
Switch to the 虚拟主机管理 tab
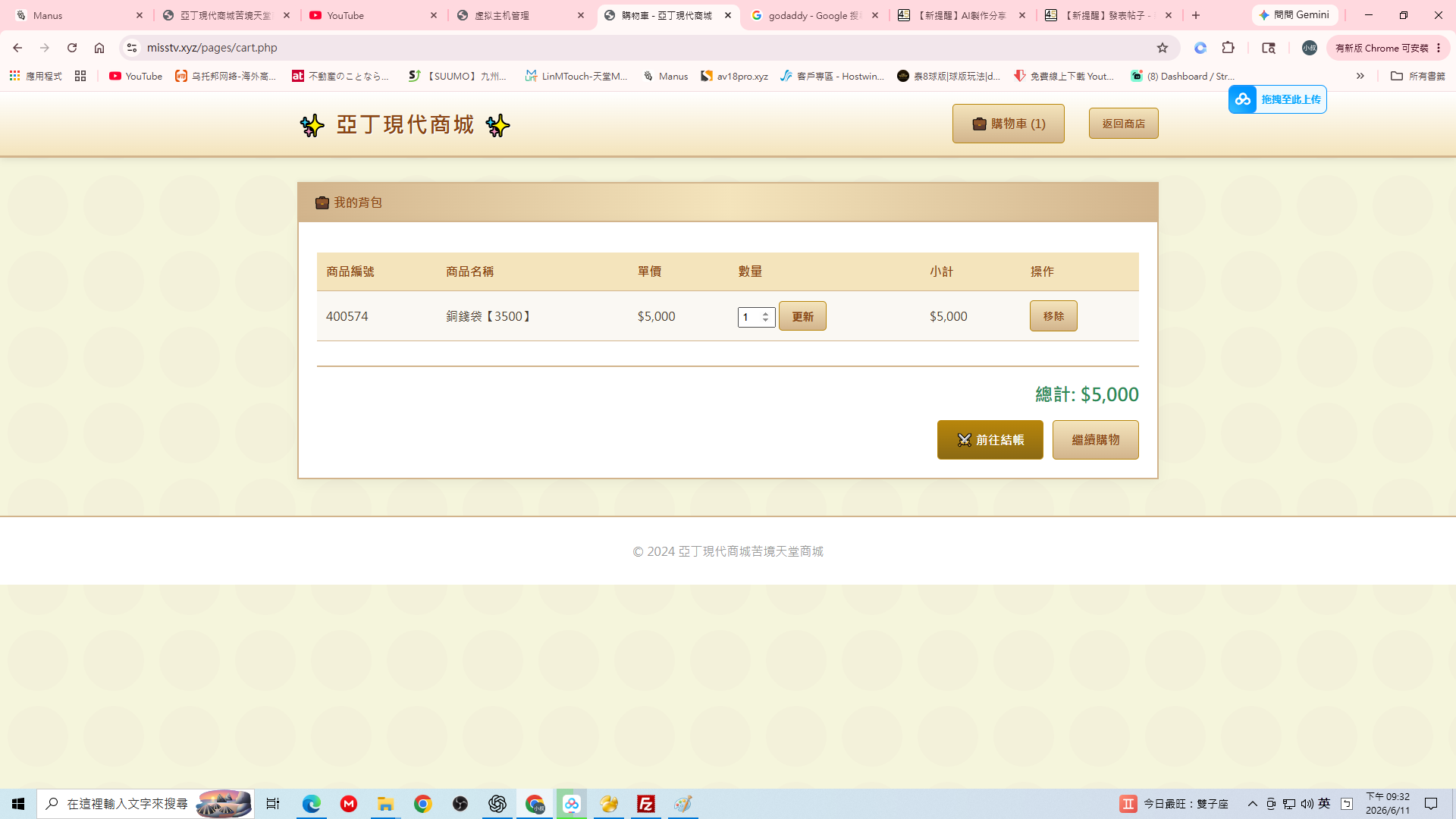click(520, 15)
